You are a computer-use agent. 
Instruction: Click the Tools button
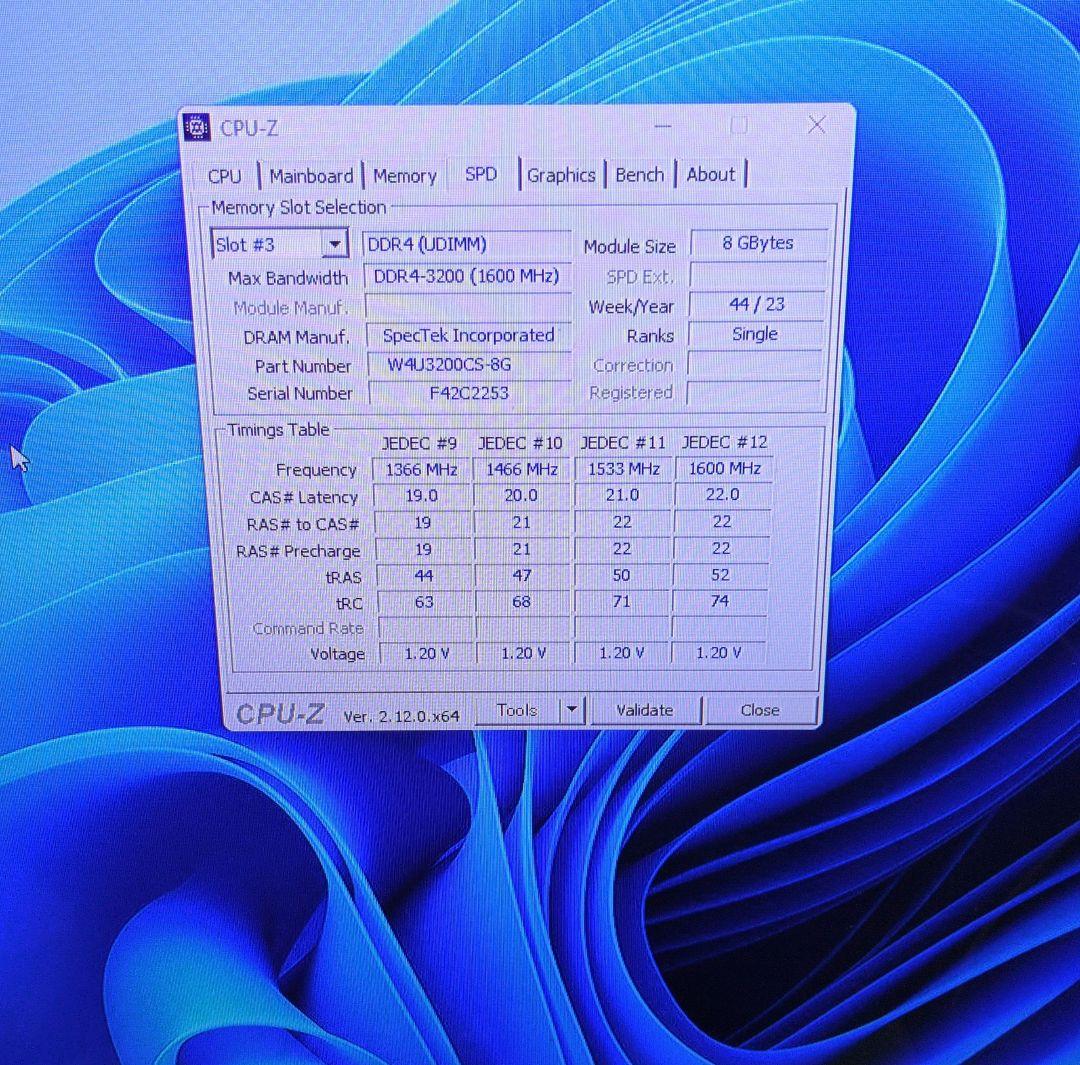(517, 710)
